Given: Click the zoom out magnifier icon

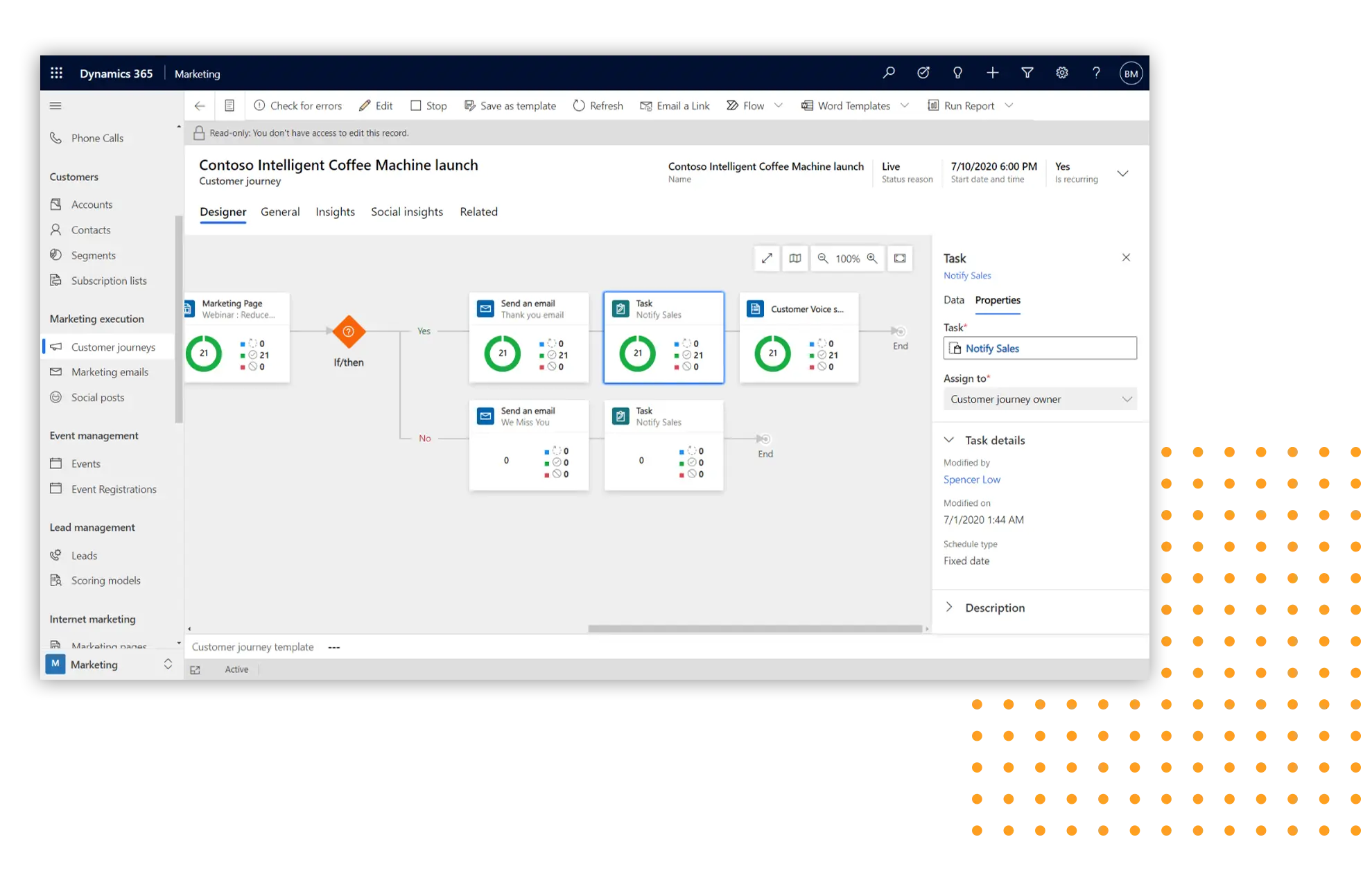Looking at the screenshot, I should (823, 258).
